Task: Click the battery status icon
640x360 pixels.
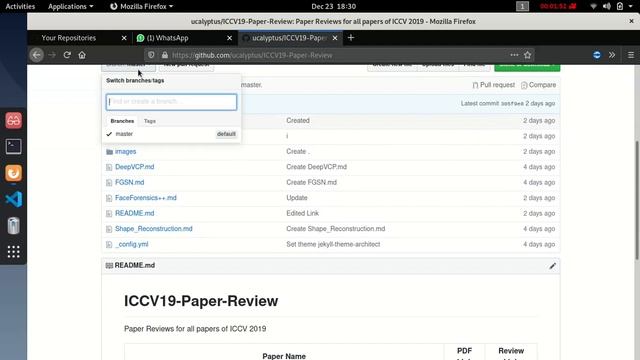Action: click(620, 6)
